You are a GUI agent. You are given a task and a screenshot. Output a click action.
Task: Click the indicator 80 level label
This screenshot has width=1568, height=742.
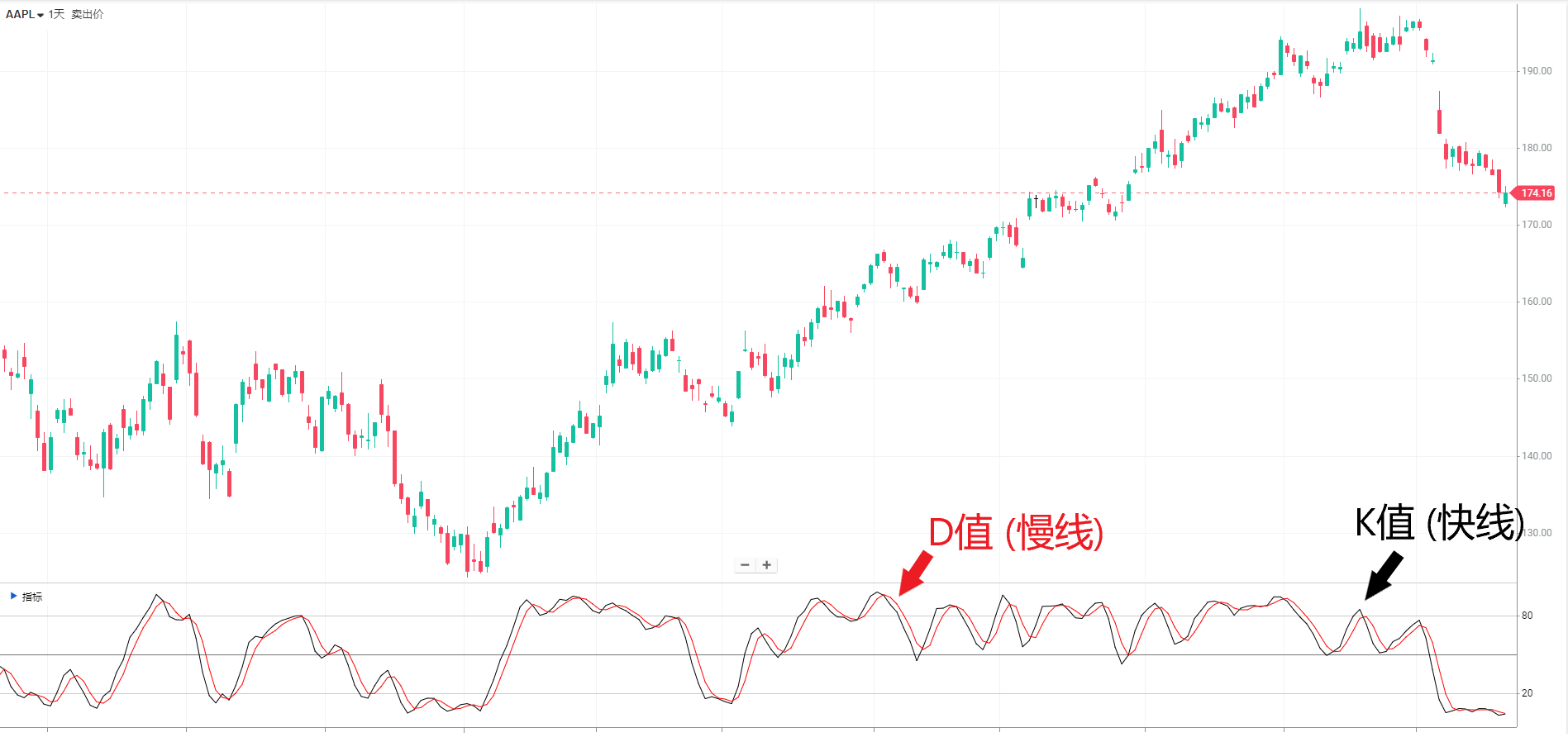[1527, 616]
